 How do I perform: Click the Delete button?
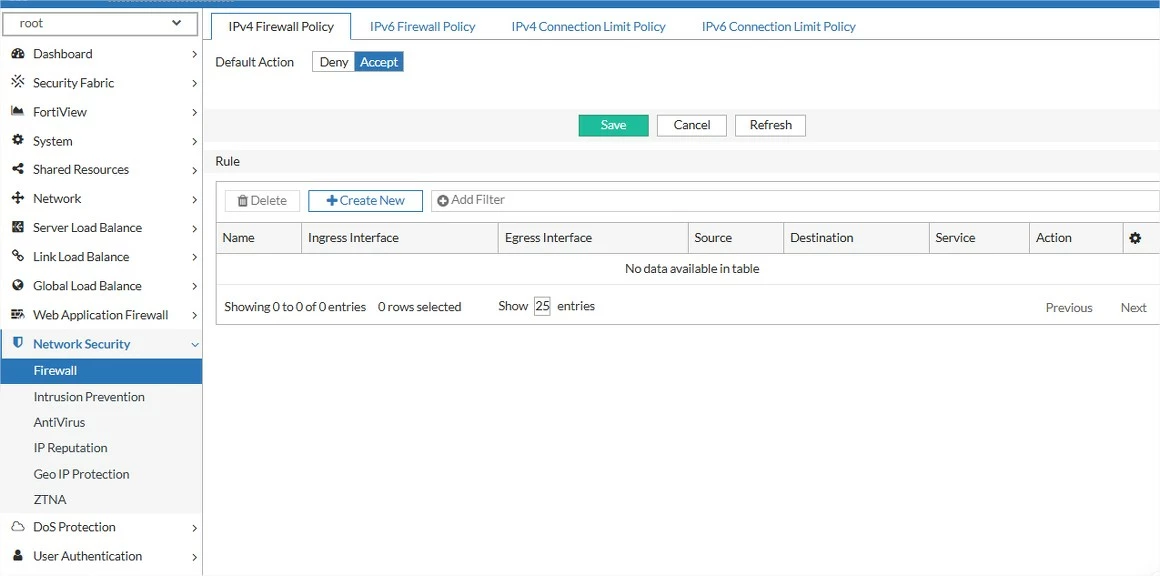pyautogui.click(x=262, y=200)
